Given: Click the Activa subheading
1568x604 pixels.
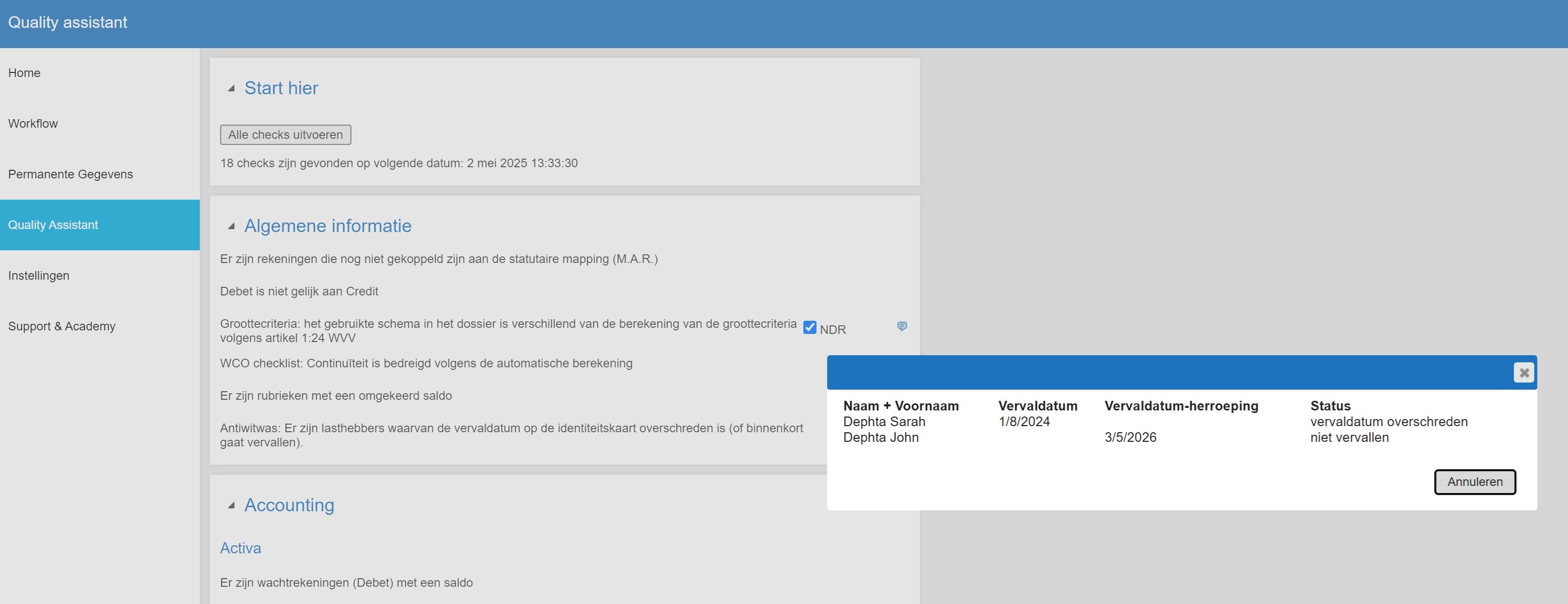Looking at the screenshot, I should pyautogui.click(x=240, y=548).
